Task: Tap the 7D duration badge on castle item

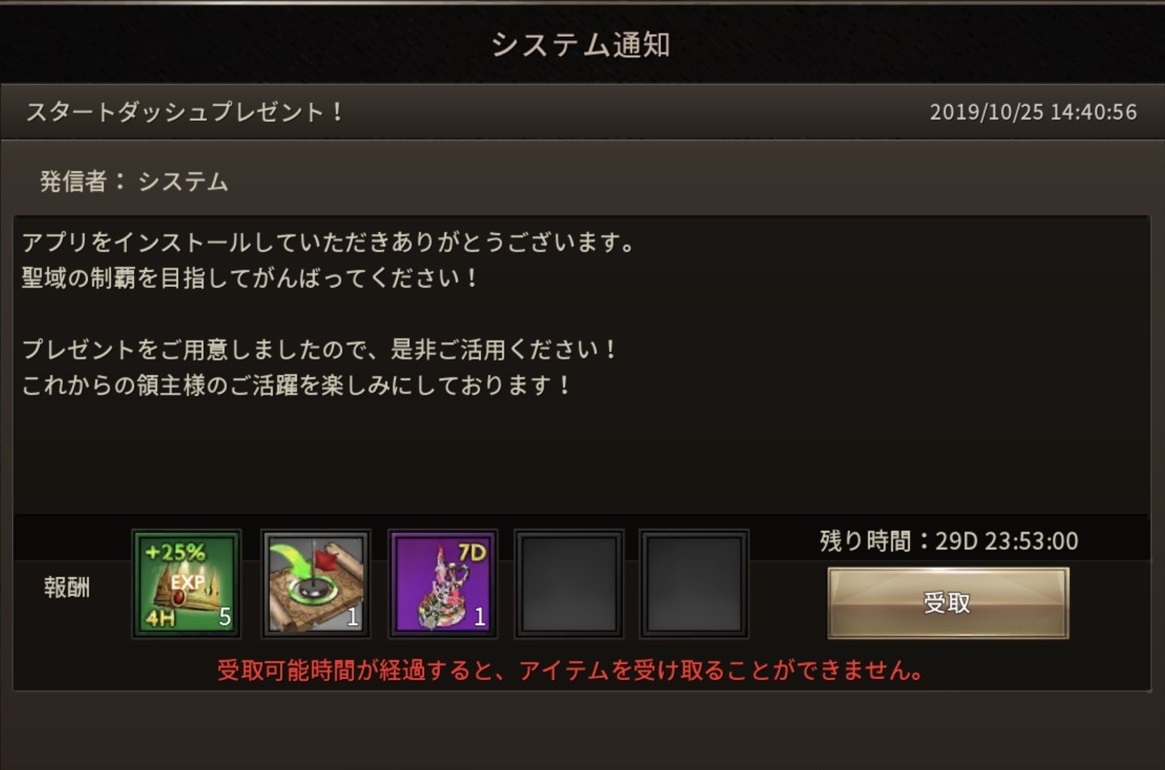Action: [x=473, y=552]
